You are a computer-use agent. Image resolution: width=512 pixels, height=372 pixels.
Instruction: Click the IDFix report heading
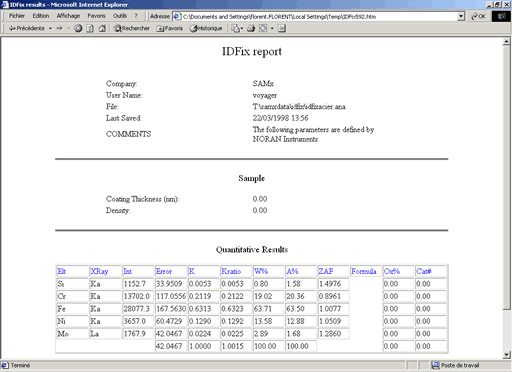pyautogui.click(x=252, y=51)
